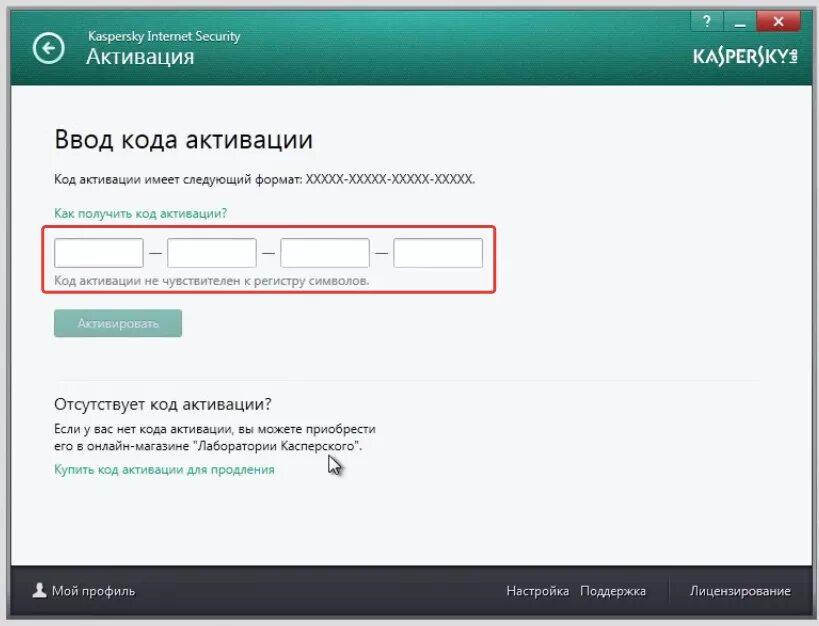Focus the first activation code field

click(x=99, y=253)
